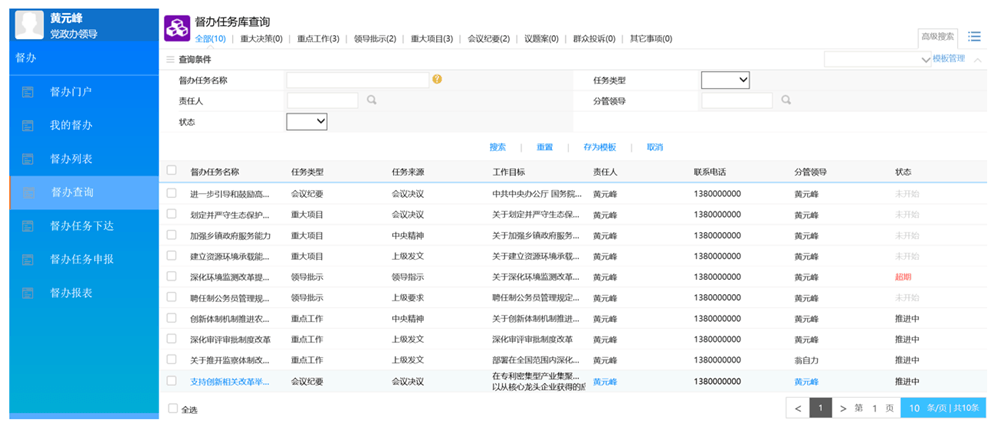Select the table header checkbox
Image resolution: width=1000 pixels, height=429 pixels.
(x=172, y=171)
